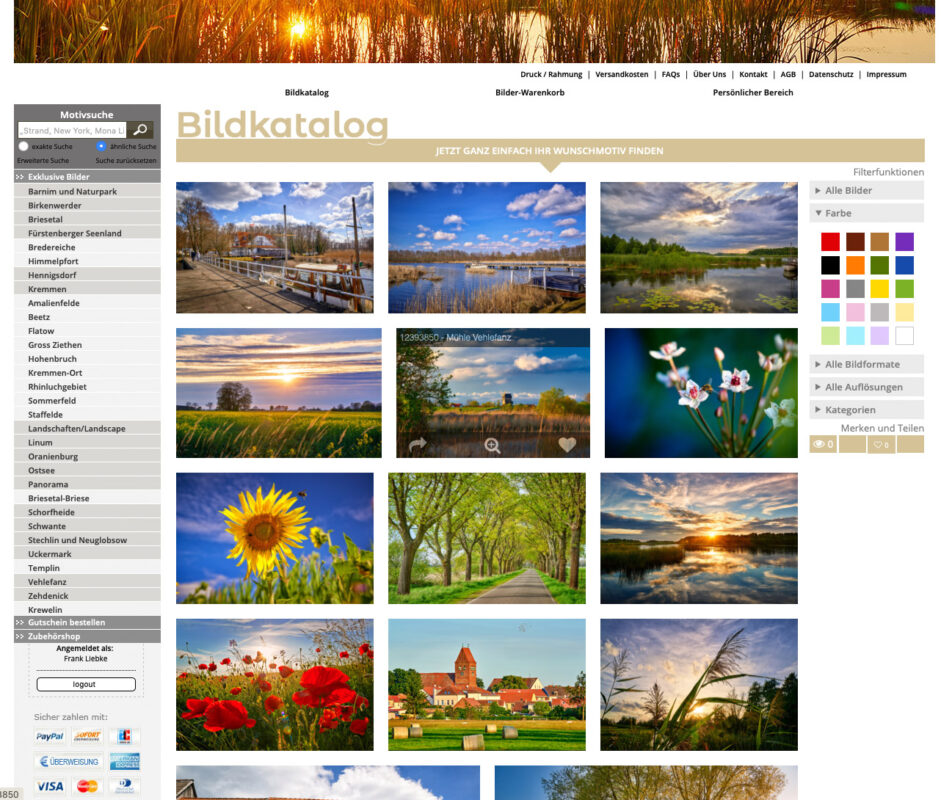Screen dimensions: 941x800
Task: Zoom into the Mühle Vehlefanz image via magnifier
Action: click(x=492, y=445)
